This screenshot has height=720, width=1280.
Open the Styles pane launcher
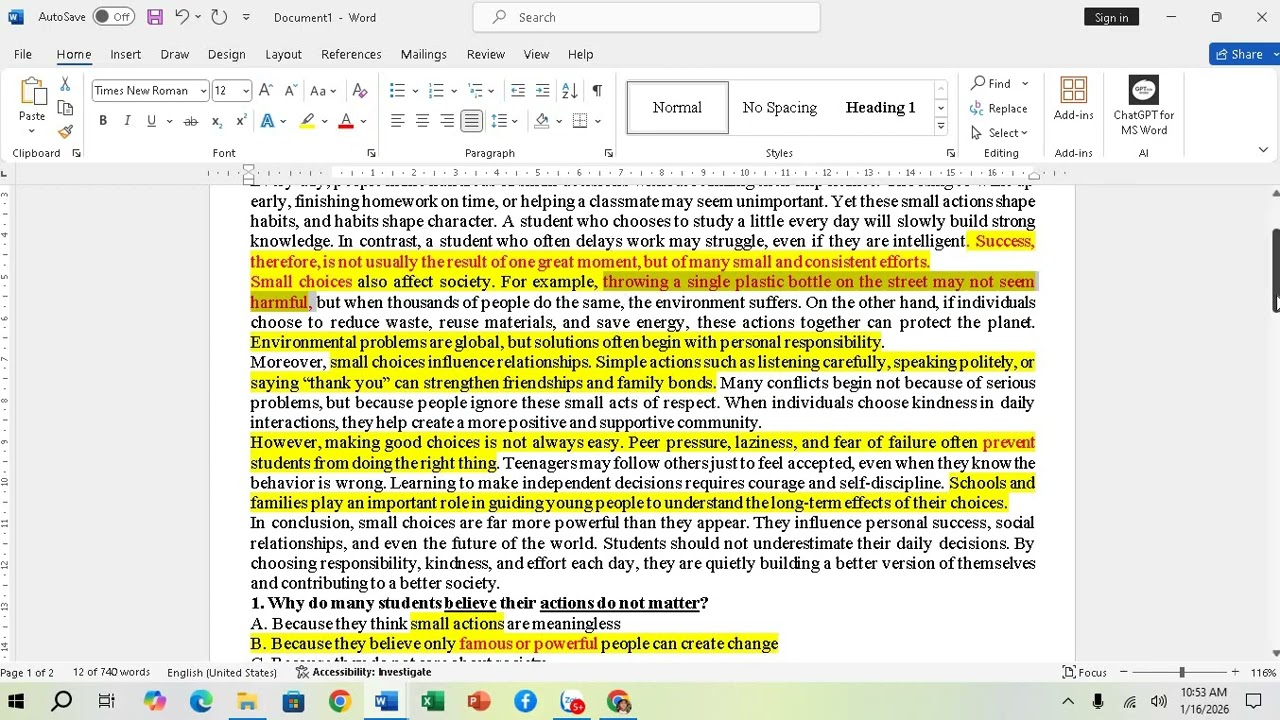click(950, 153)
